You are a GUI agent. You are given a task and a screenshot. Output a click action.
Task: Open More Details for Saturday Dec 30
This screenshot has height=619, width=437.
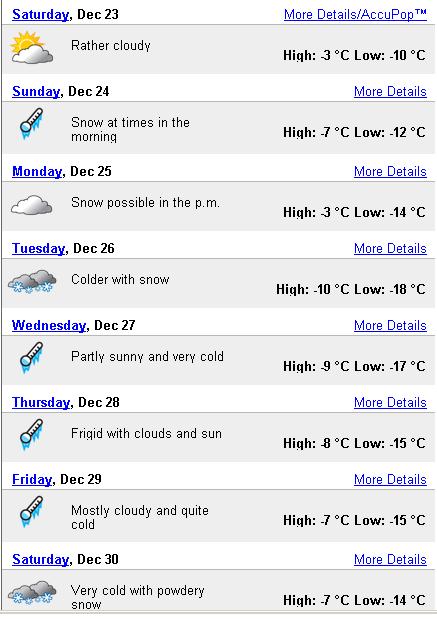[x=390, y=560]
